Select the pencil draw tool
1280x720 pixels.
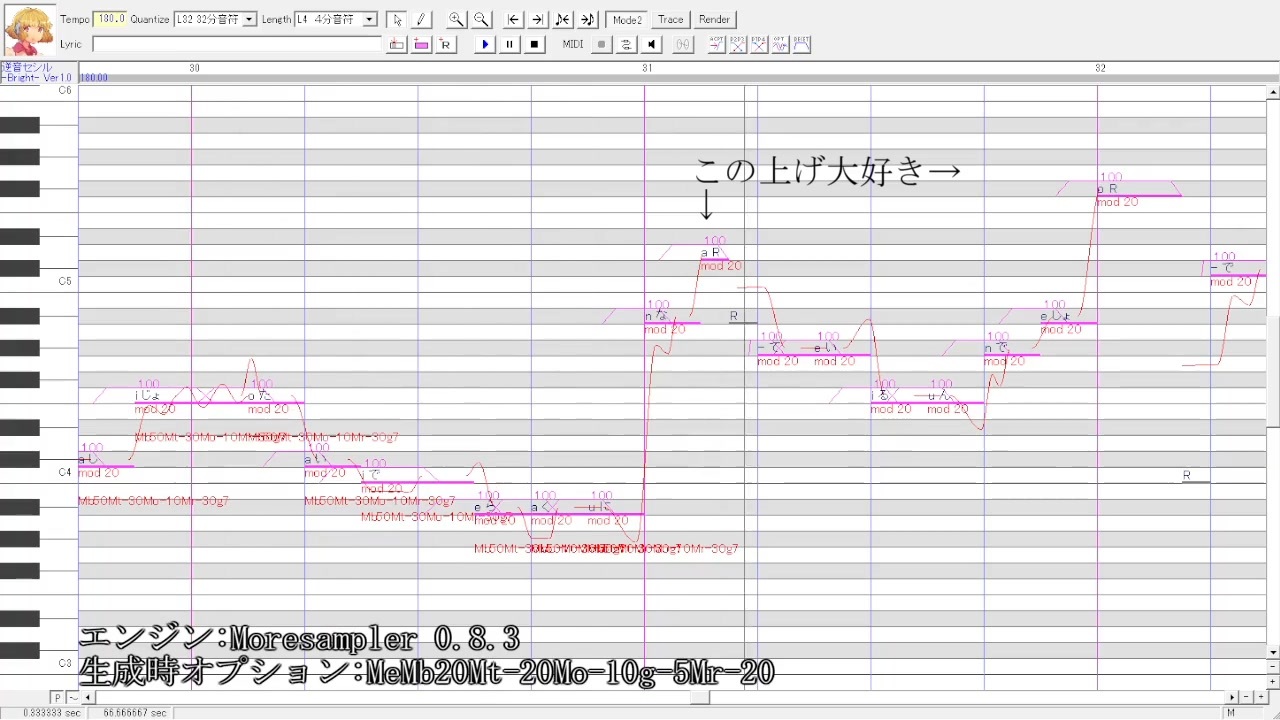421,19
